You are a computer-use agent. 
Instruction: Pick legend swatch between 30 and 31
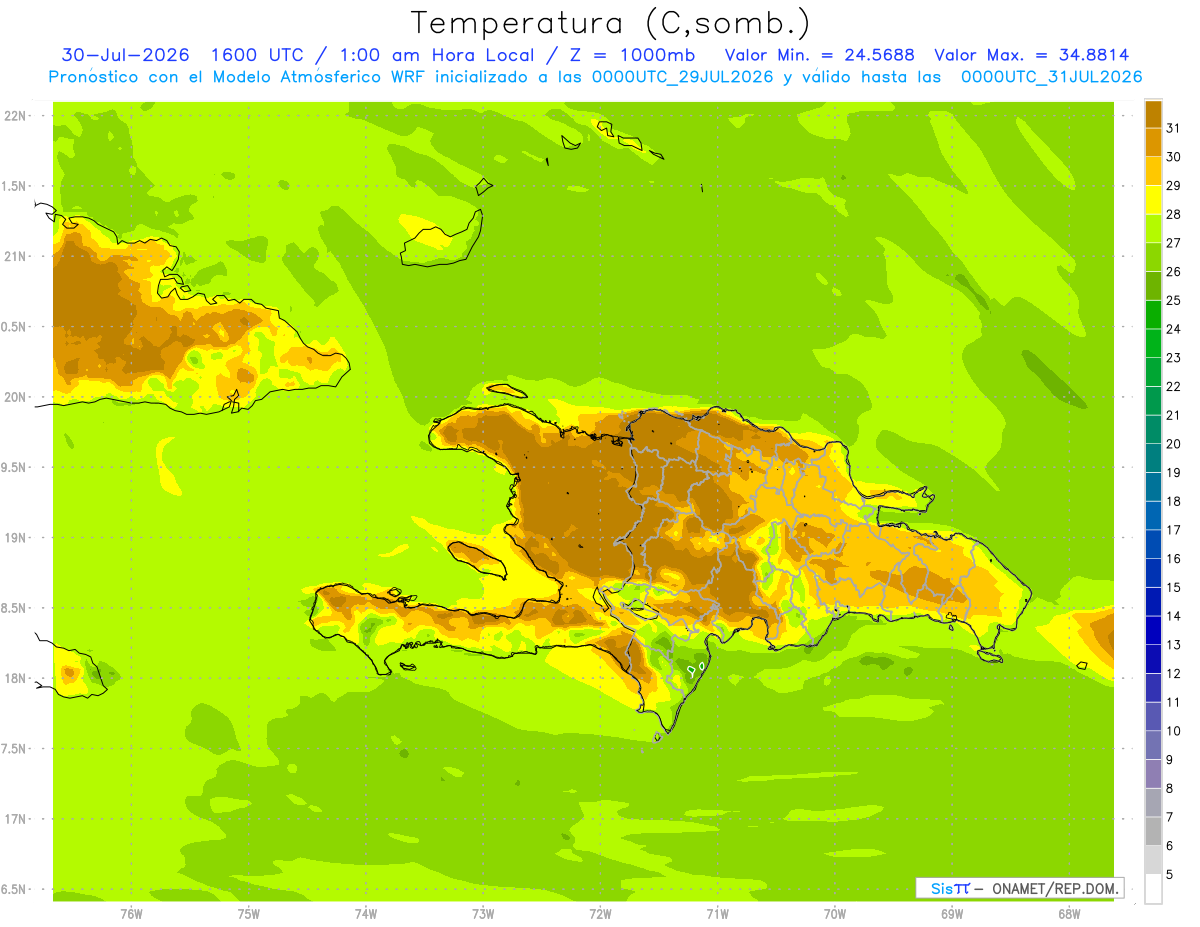(x=1153, y=142)
